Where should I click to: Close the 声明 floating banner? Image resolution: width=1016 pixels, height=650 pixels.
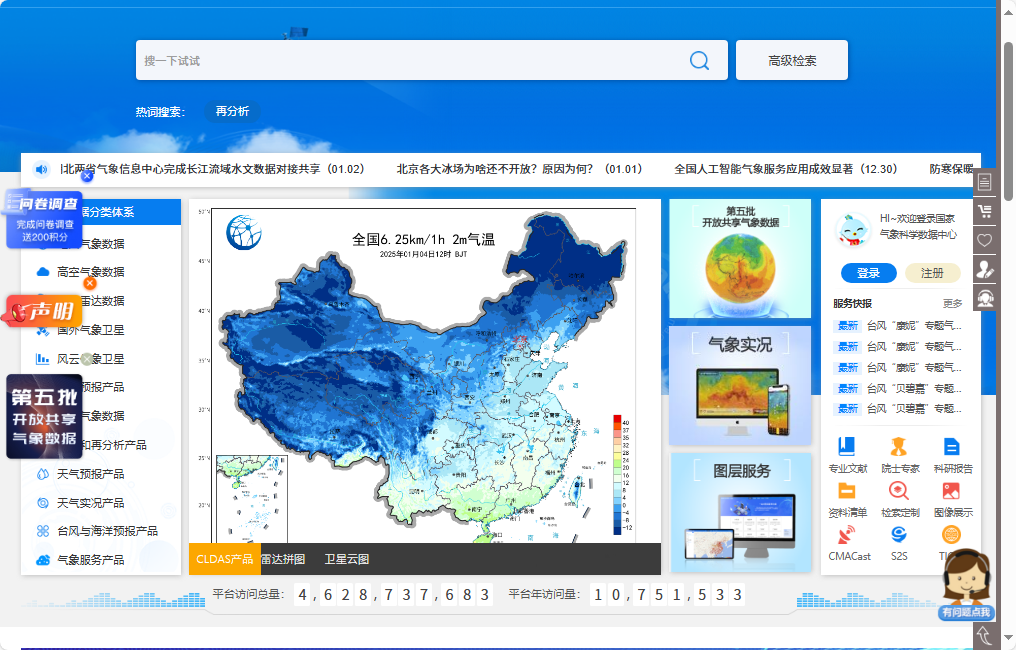90,283
